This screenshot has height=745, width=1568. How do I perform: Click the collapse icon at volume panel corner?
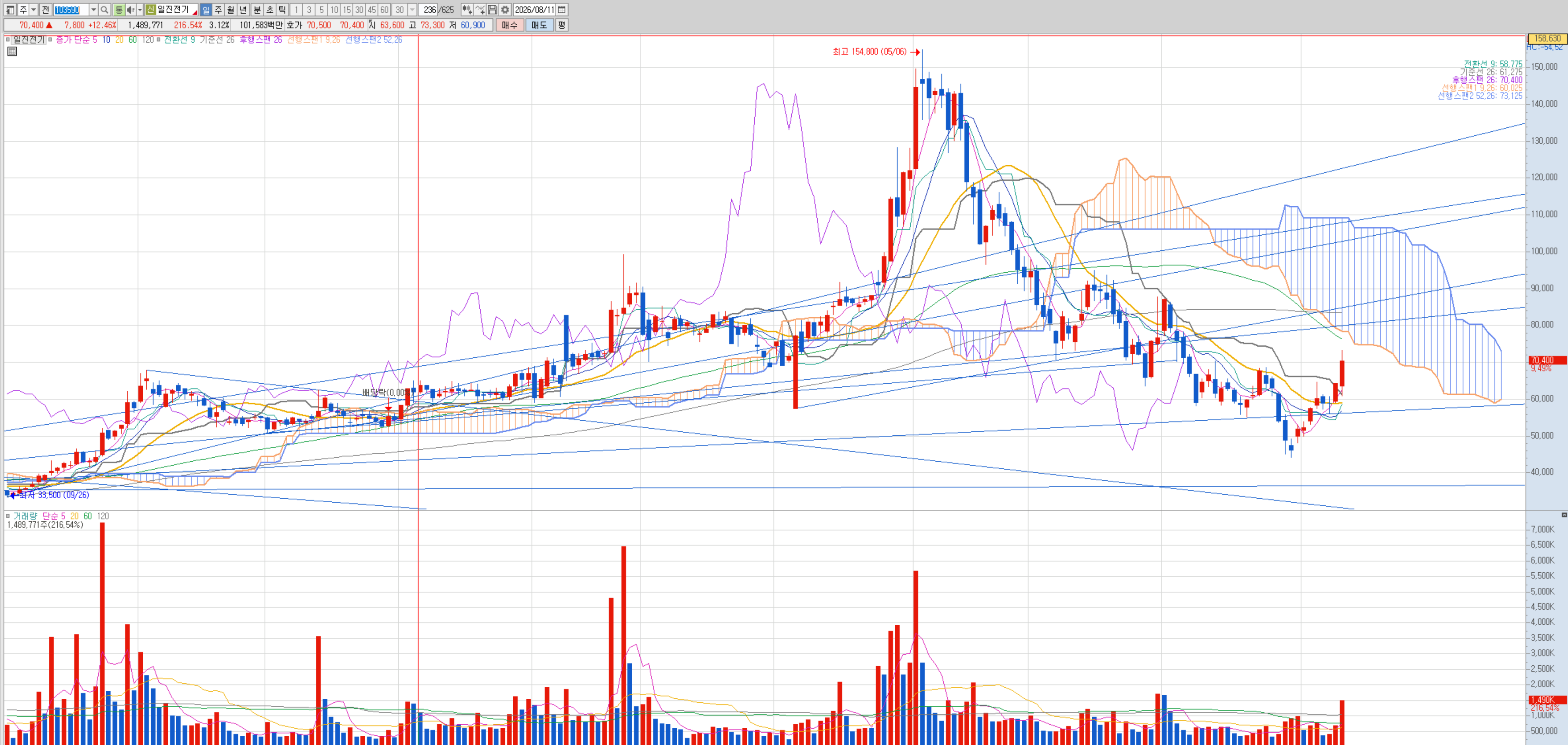(x=1564, y=515)
